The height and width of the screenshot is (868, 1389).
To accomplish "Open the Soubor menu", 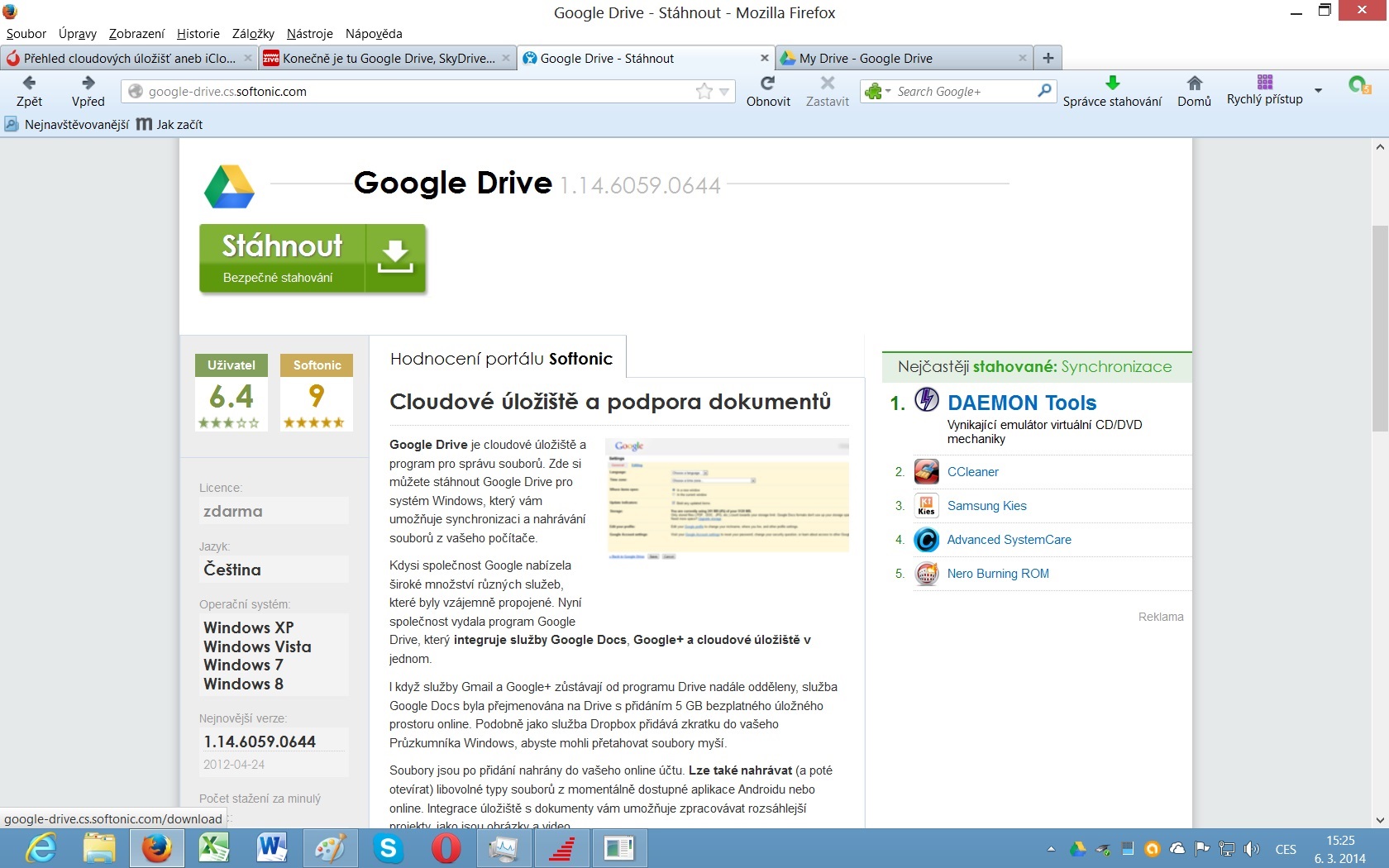I will (26, 34).
